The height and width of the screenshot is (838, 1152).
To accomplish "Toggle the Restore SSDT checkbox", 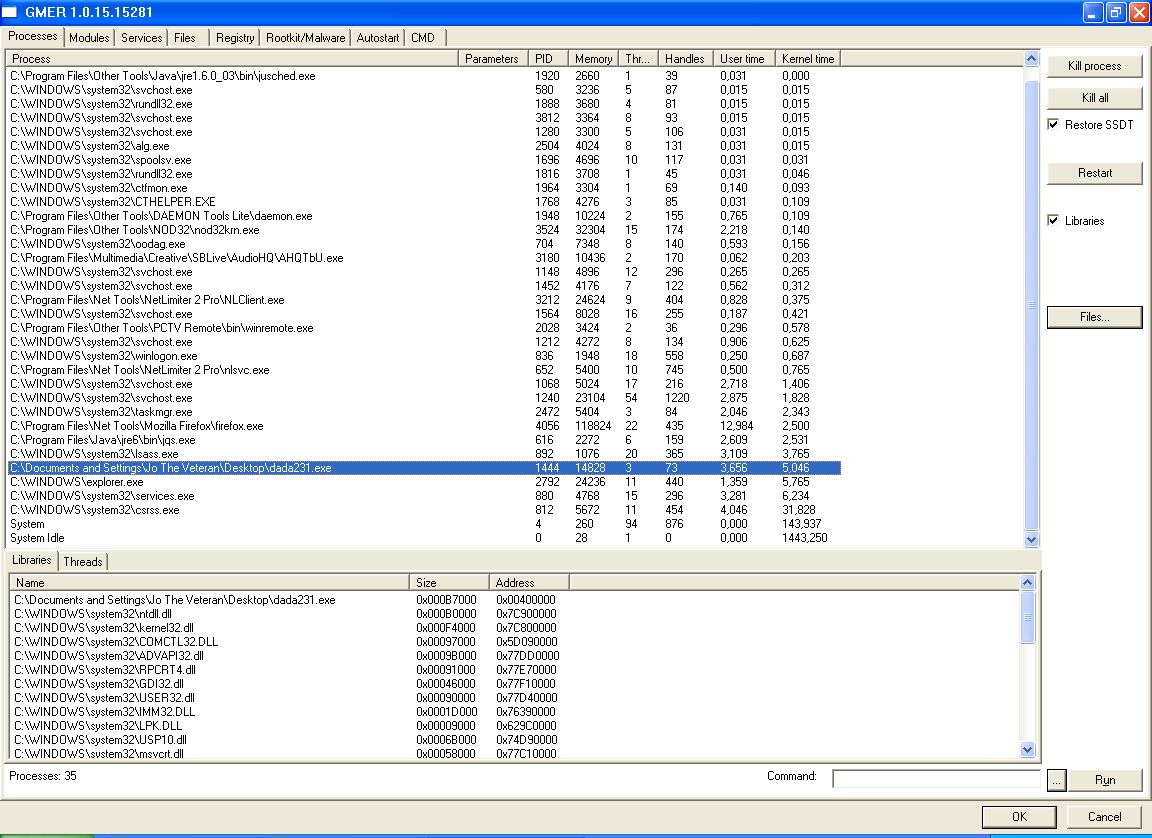I will 1053,124.
